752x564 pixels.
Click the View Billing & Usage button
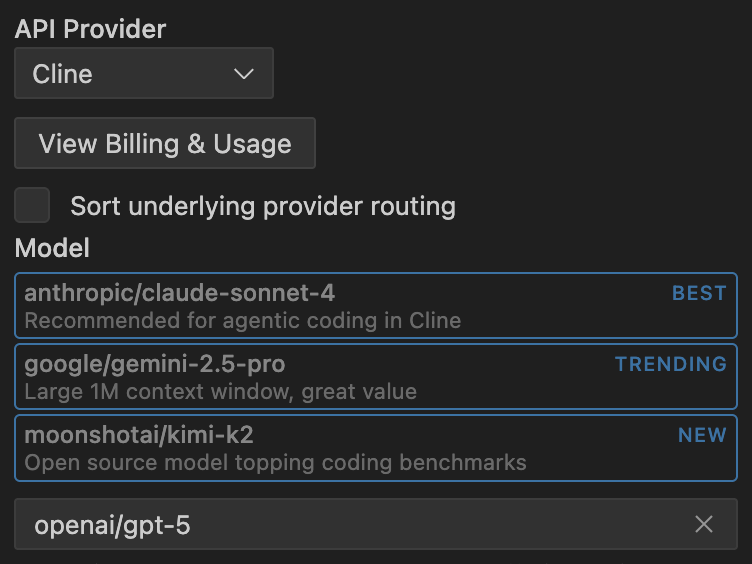click(x=165, y=143)
